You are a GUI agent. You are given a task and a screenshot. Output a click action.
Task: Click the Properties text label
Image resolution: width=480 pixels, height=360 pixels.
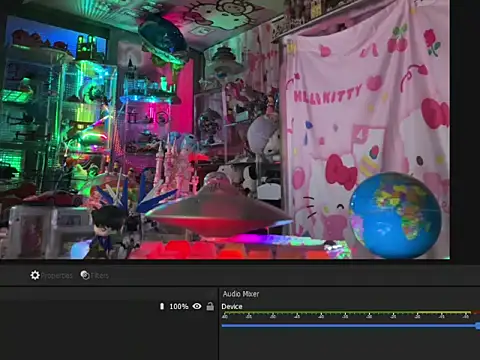(x=57, y=276)
